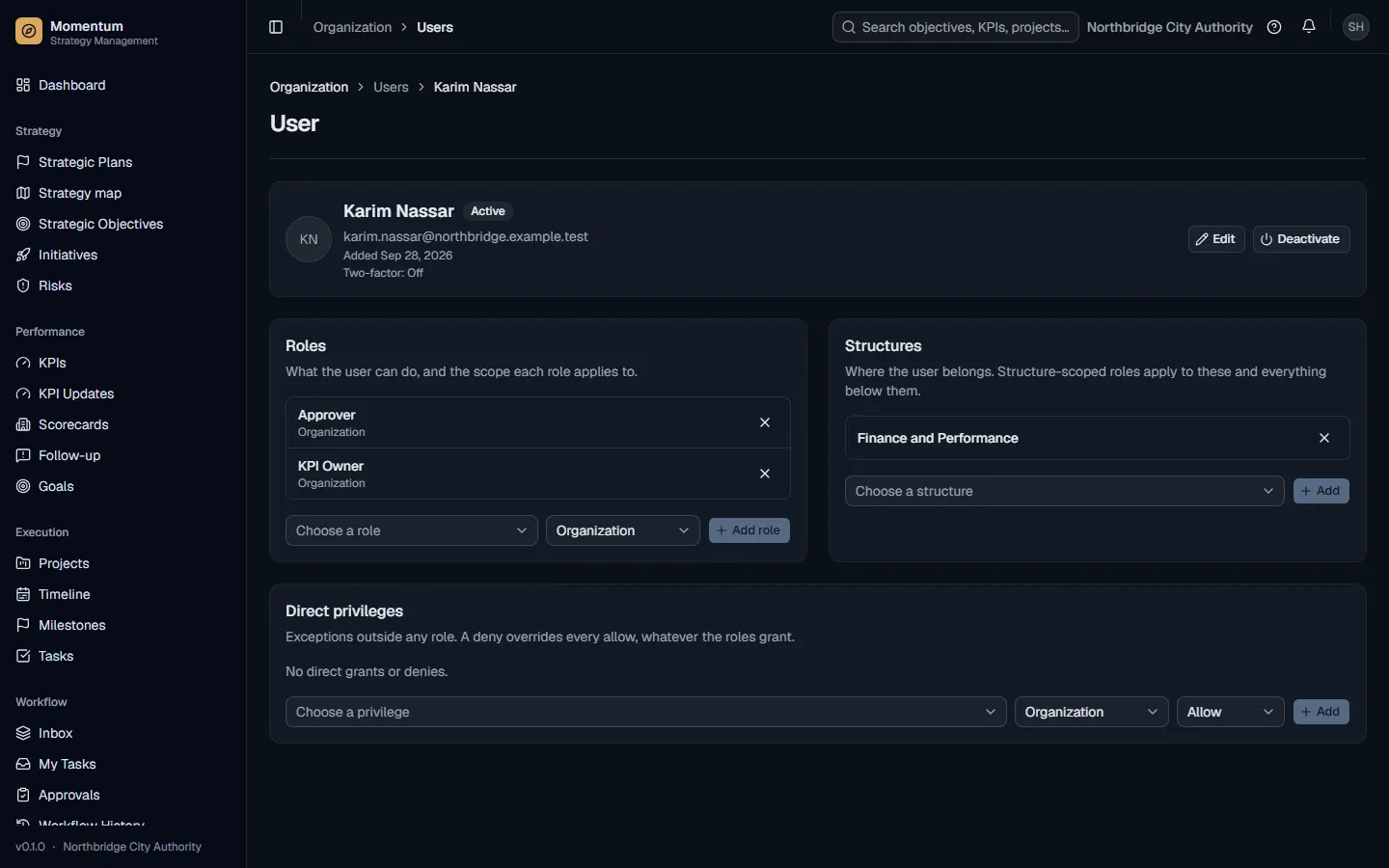Open the Choose a privilege dropdown
1389x868 pixels.
(x=646, y=712)
